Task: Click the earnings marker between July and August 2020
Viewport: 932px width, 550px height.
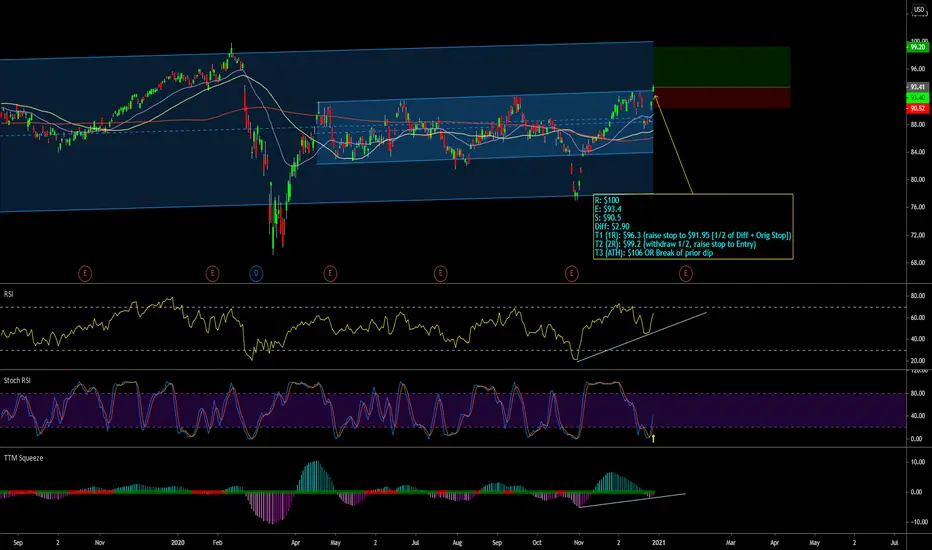Action: point(440,274)
